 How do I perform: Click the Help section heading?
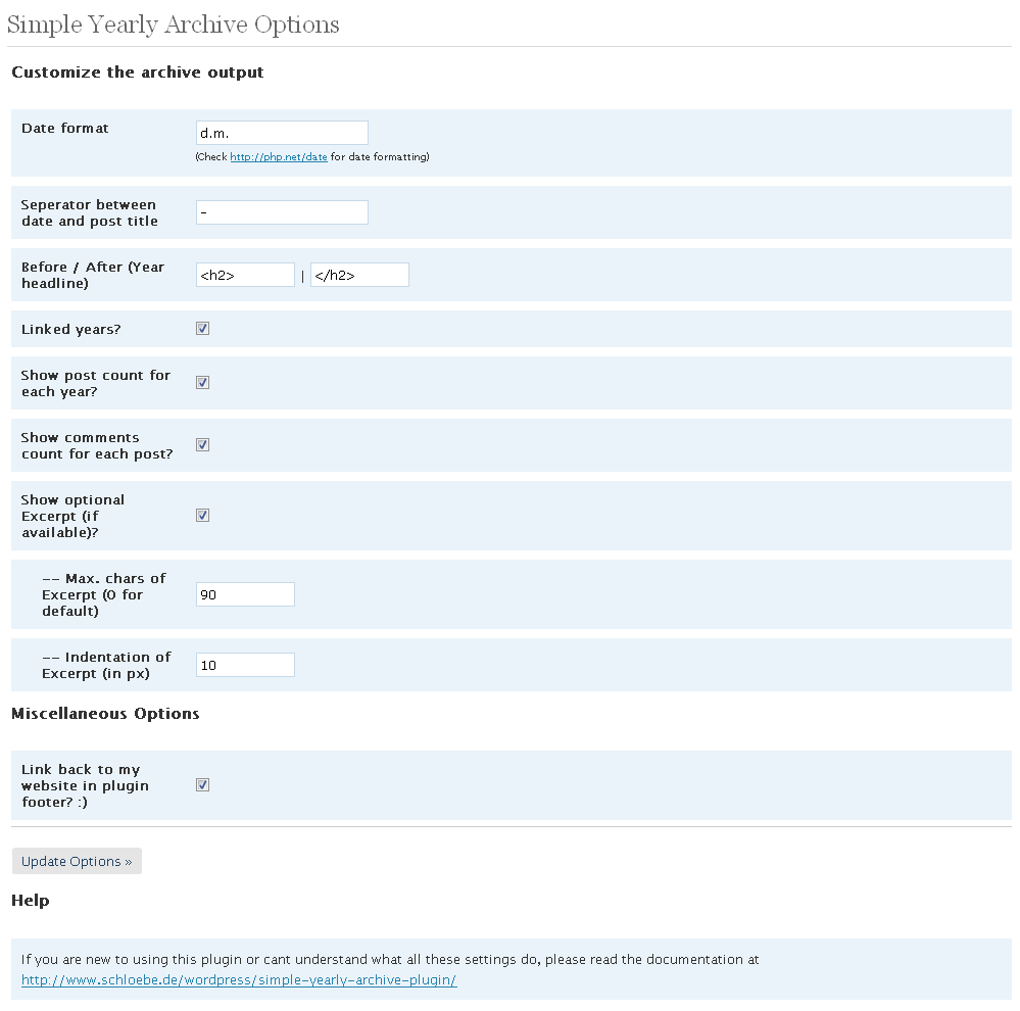[29, 899]
